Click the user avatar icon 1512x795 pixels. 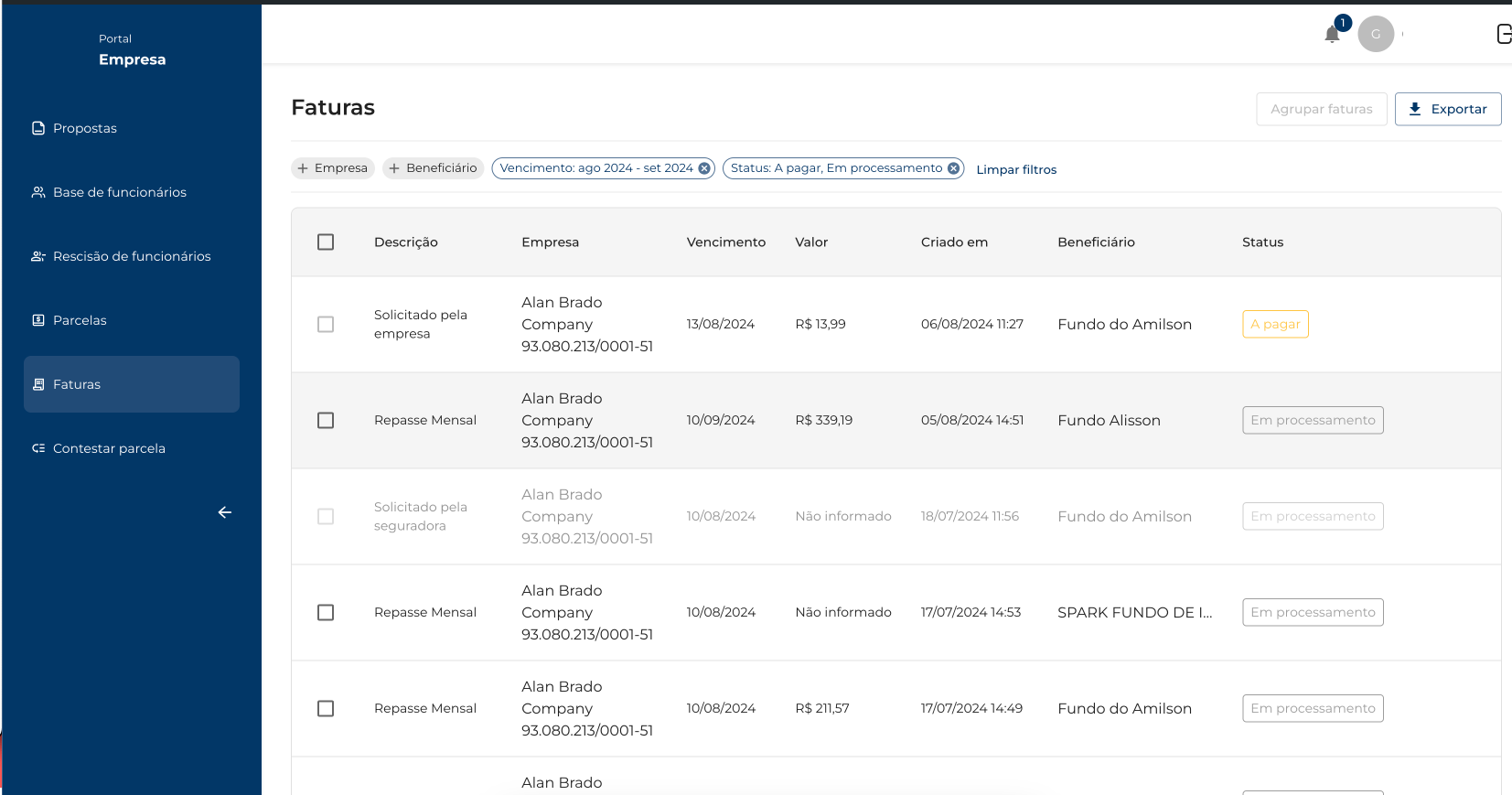click(x=1375, y=34)
